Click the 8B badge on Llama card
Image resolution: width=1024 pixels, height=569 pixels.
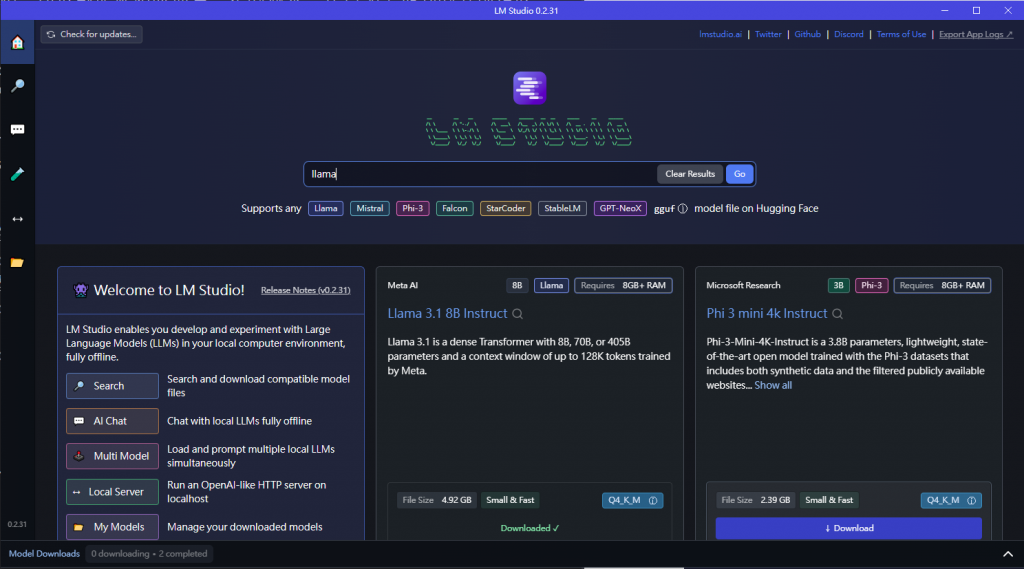517,285
